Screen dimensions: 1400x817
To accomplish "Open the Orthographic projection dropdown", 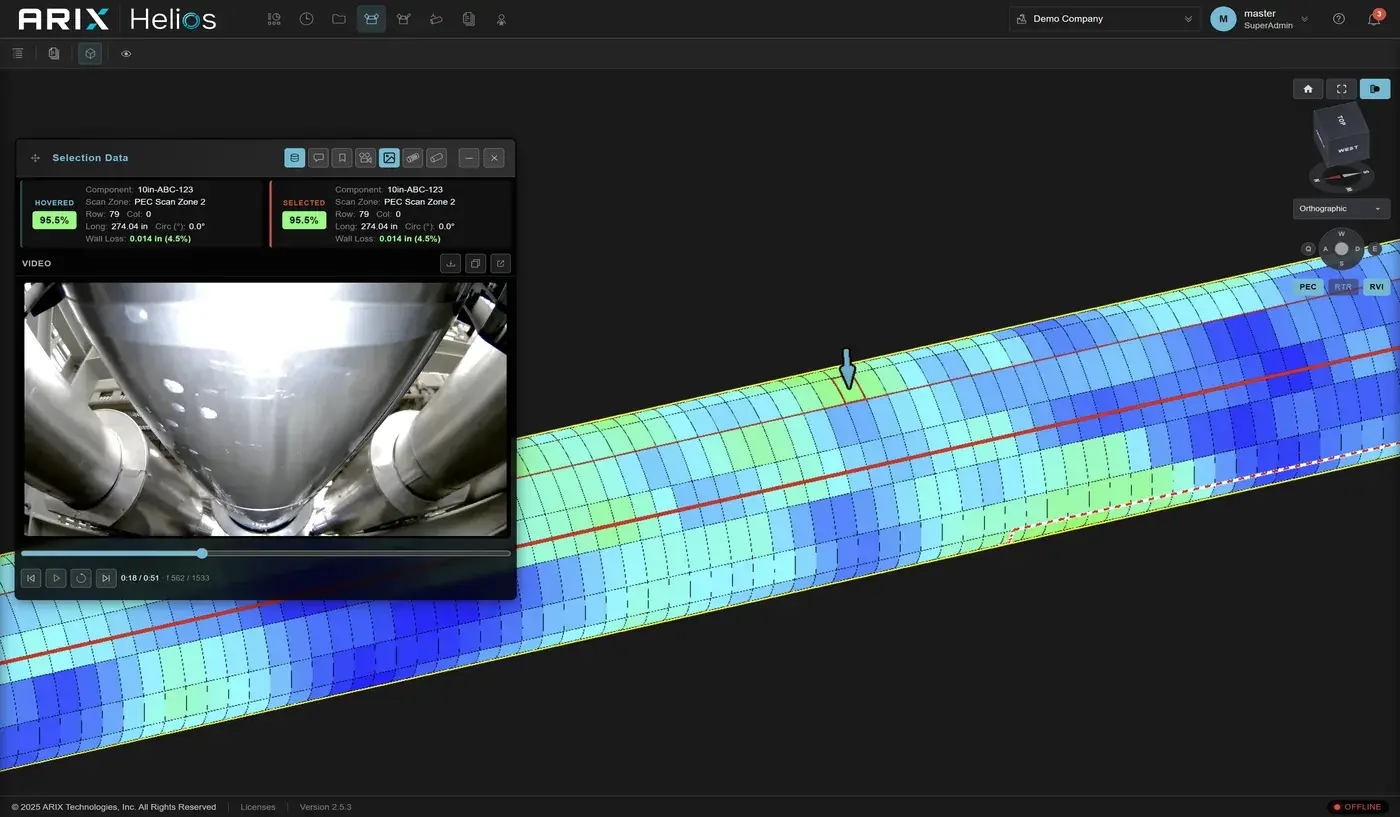I will [1341, 209].
